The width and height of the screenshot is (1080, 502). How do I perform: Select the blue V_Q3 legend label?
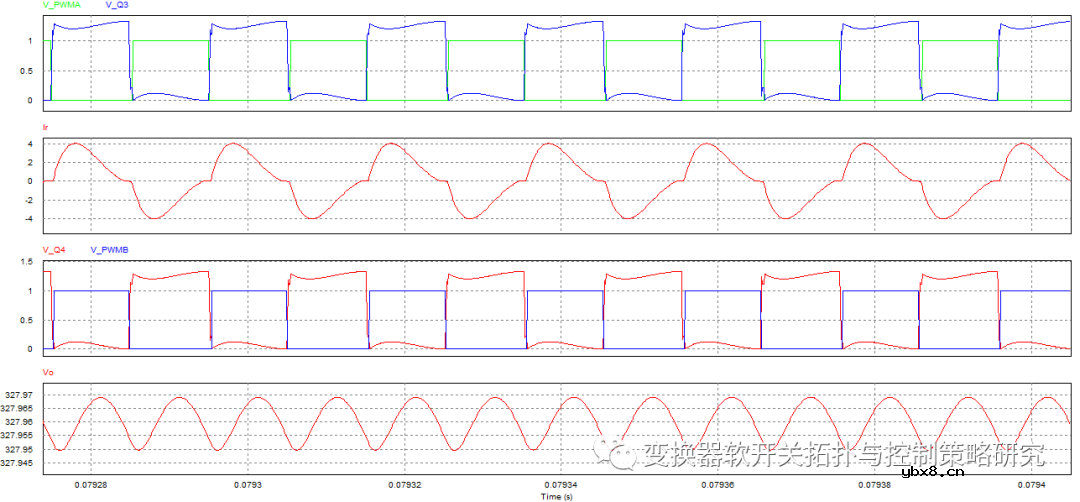[x=117, y=6]
